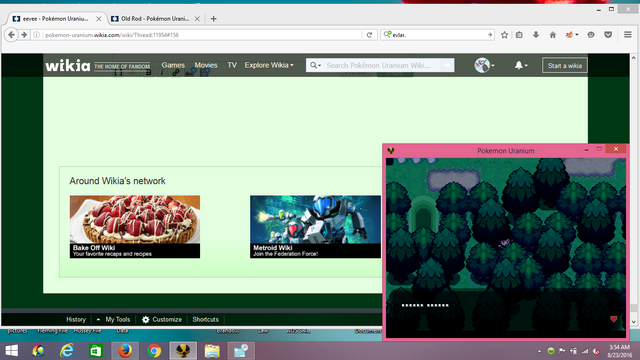The height and width of the screenshot is (360, 640).
Task: Open the user avatar account menu
Action: click(484, 65)
